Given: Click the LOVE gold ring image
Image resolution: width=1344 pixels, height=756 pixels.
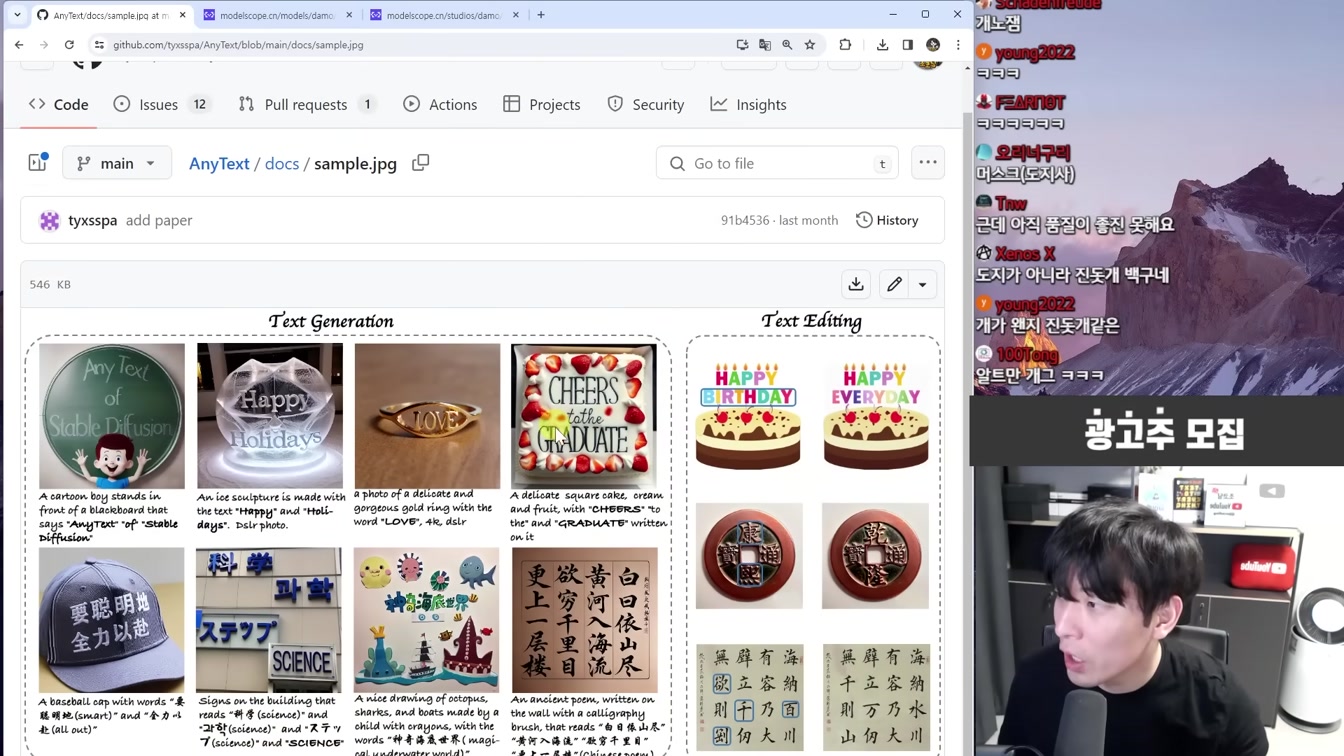Looking at the screenshot, I should click(x=427, y=416).
